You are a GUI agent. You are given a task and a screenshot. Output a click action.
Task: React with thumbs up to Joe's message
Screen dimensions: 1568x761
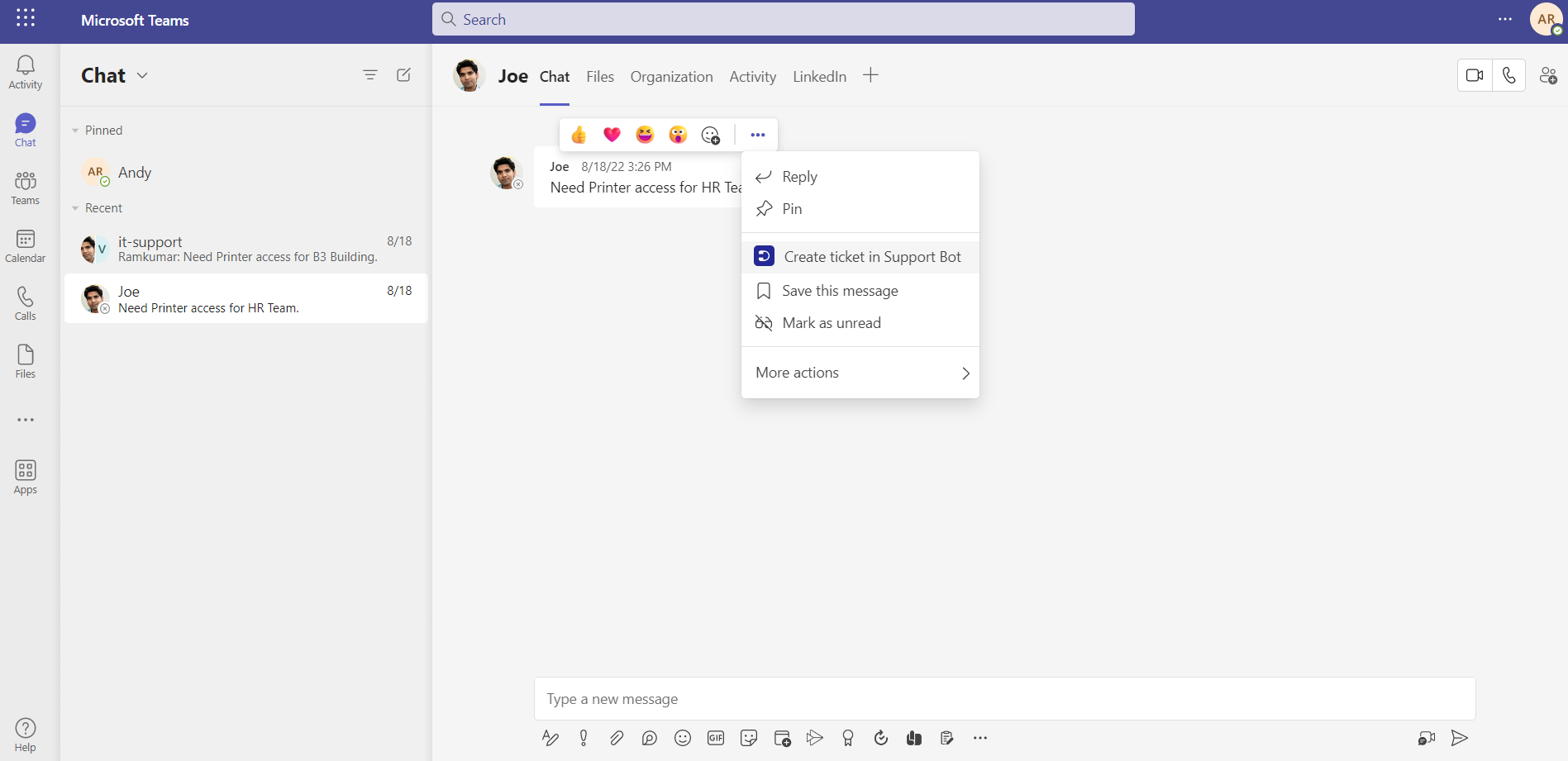[x=579, y=134]
